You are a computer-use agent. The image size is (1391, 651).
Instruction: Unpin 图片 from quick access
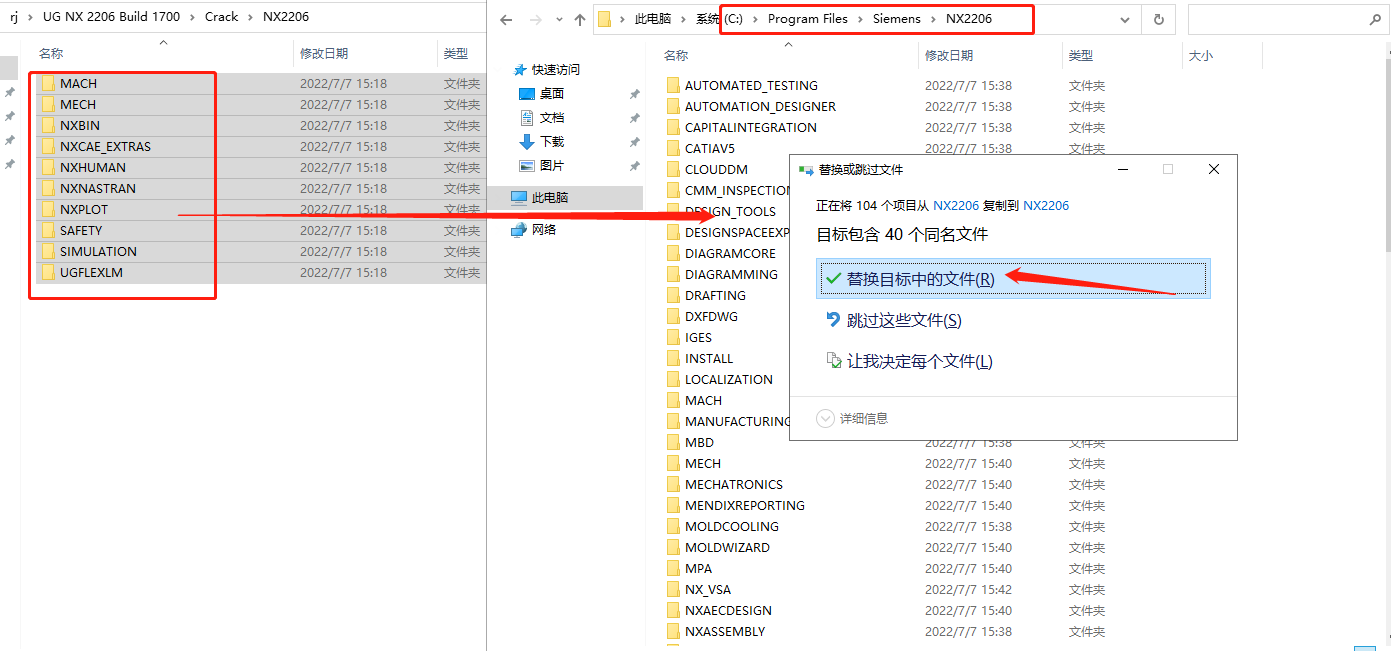(633, 165)
